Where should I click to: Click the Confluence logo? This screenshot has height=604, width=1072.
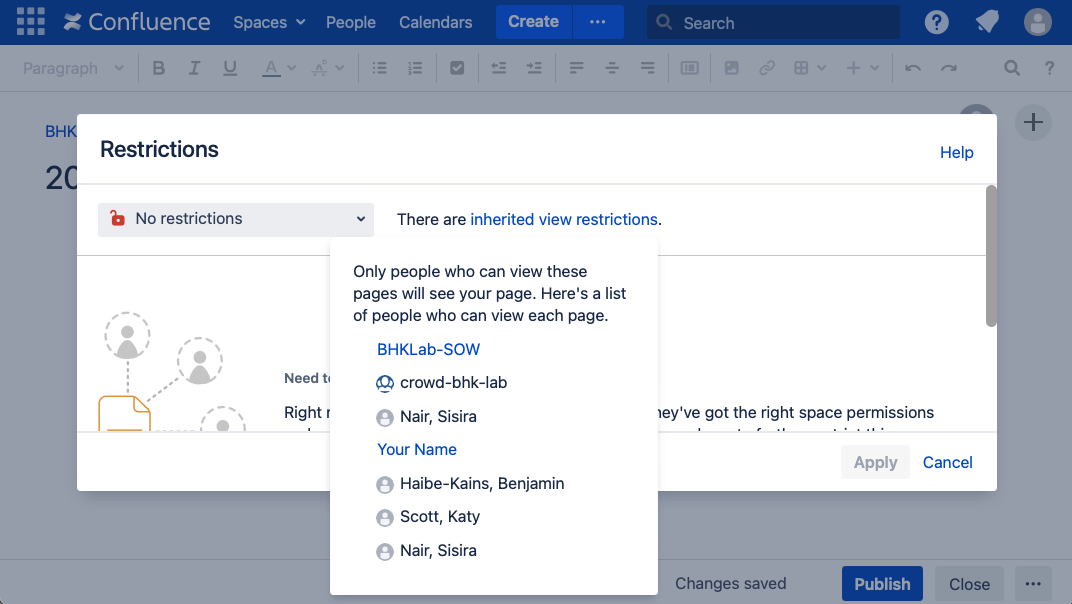pos(136,22)
